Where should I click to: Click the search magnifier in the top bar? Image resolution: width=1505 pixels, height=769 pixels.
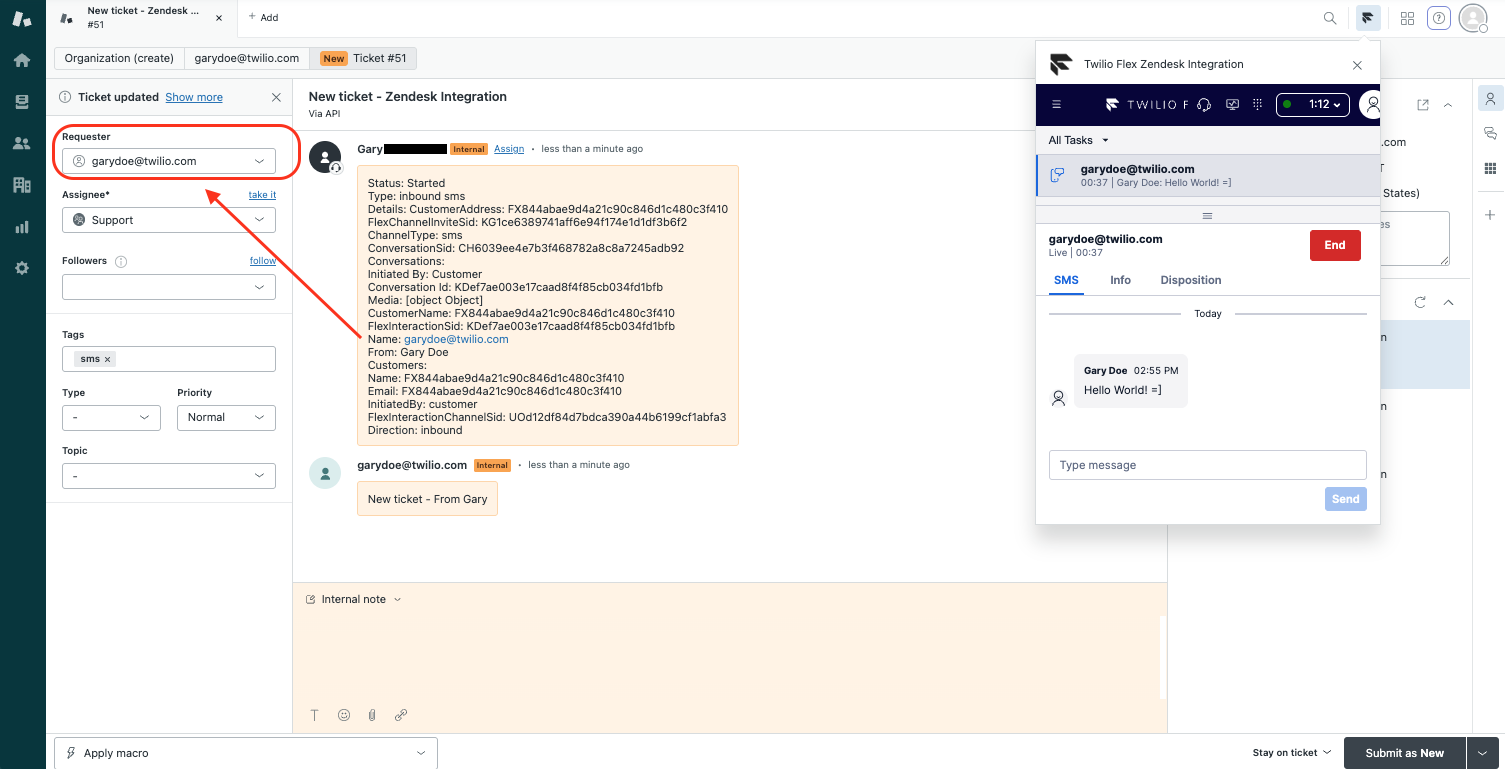point(1330,18)
